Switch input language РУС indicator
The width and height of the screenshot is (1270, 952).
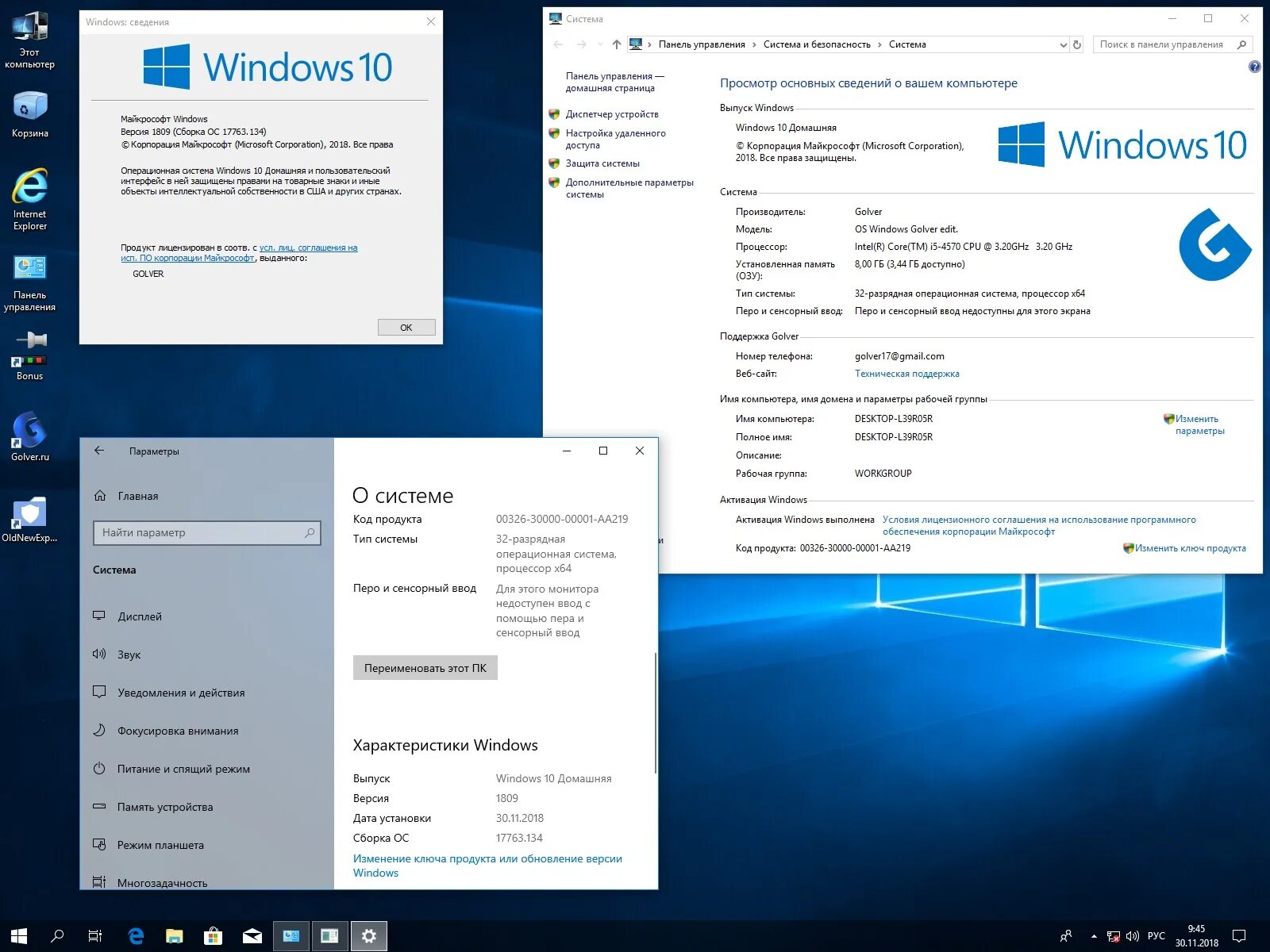(x=1156, y=936)
